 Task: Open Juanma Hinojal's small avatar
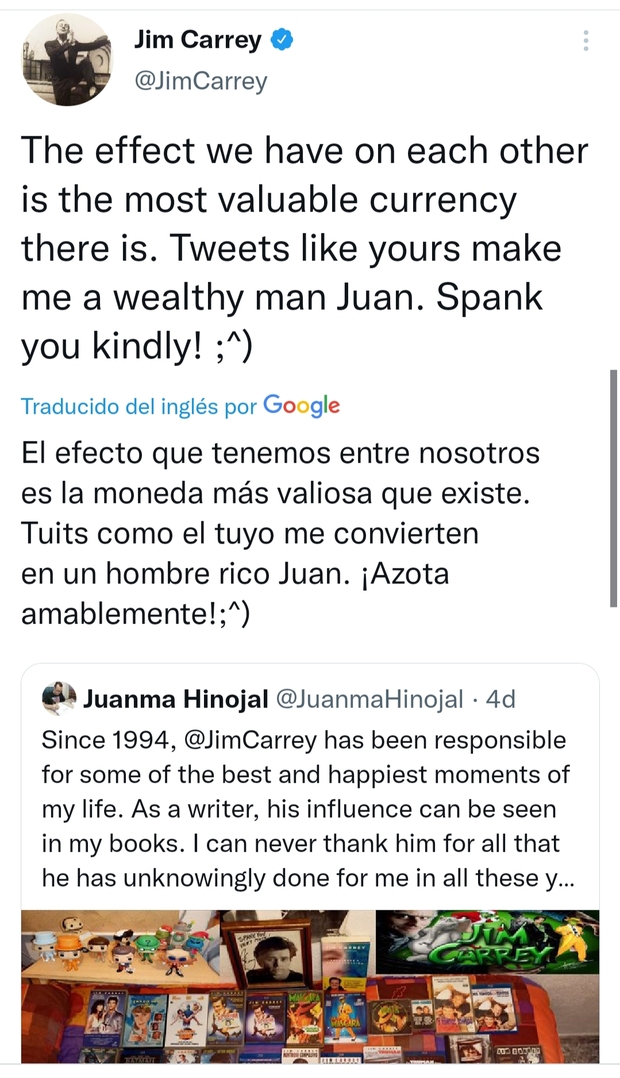pos(59,699)
